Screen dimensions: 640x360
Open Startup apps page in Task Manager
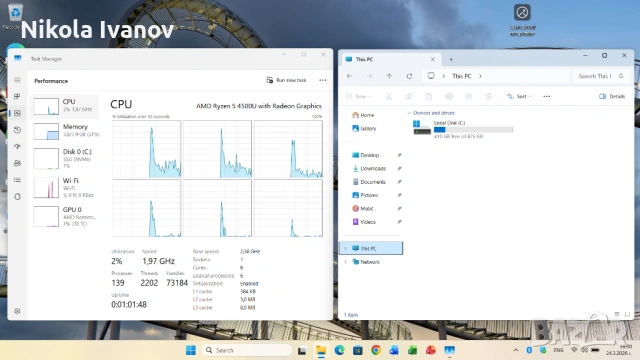click(x=17, y=147)
